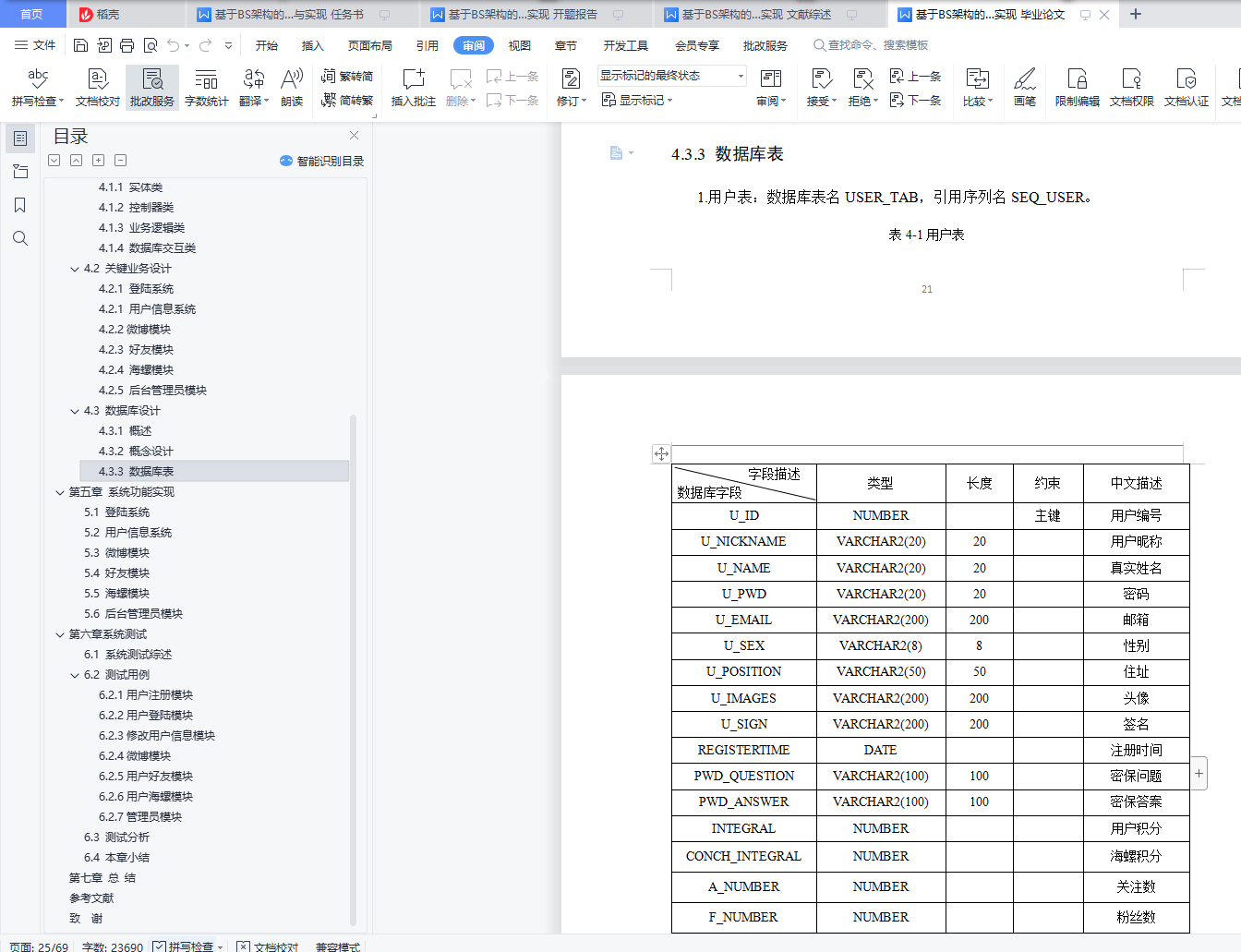Collapse the 第六章系统测试 node
Image resolution: width=1241 pixels, height=952 pixels.
point(60,634)
